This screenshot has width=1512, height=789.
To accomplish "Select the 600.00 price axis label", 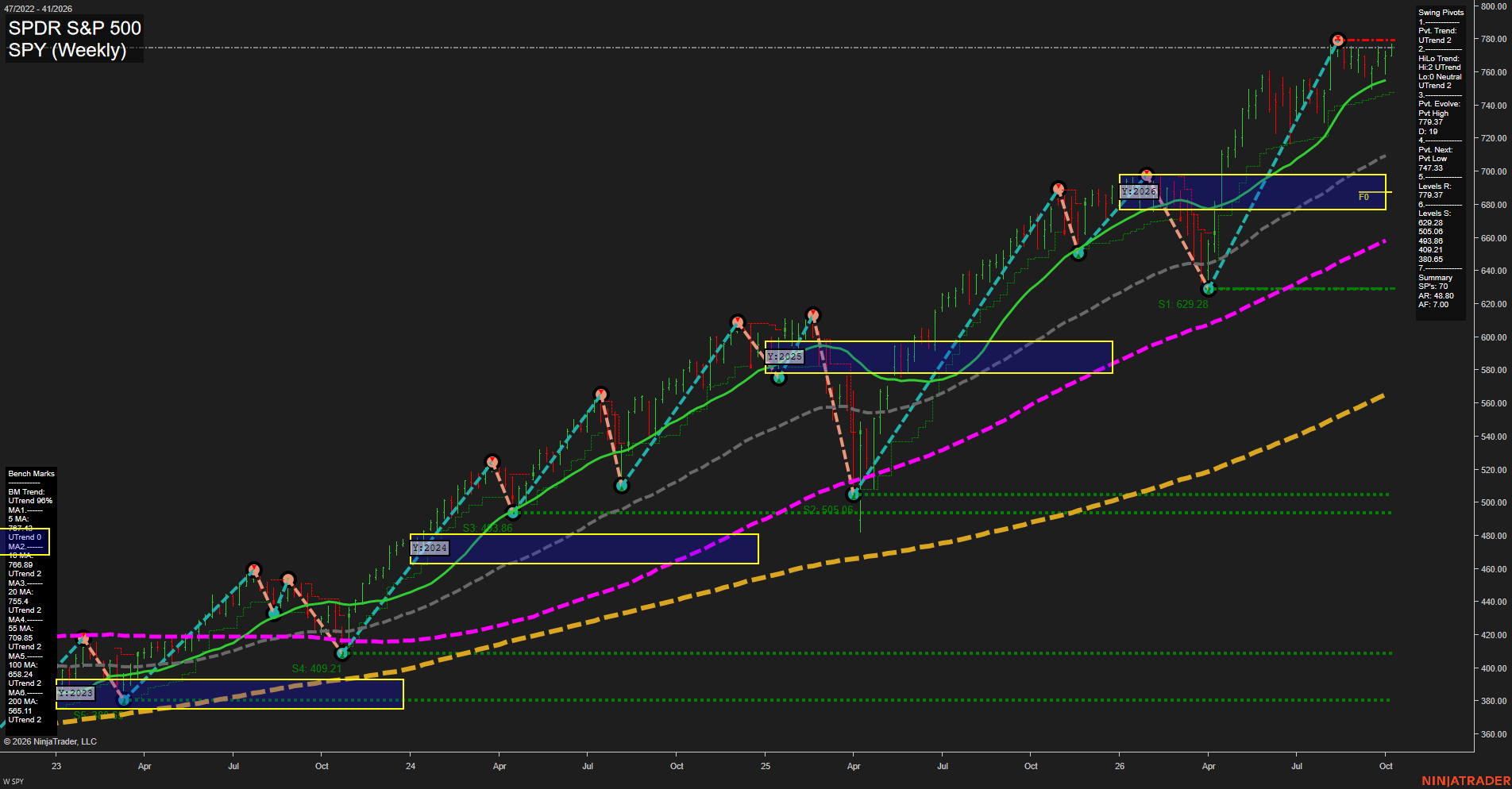I will point(1494,337).
